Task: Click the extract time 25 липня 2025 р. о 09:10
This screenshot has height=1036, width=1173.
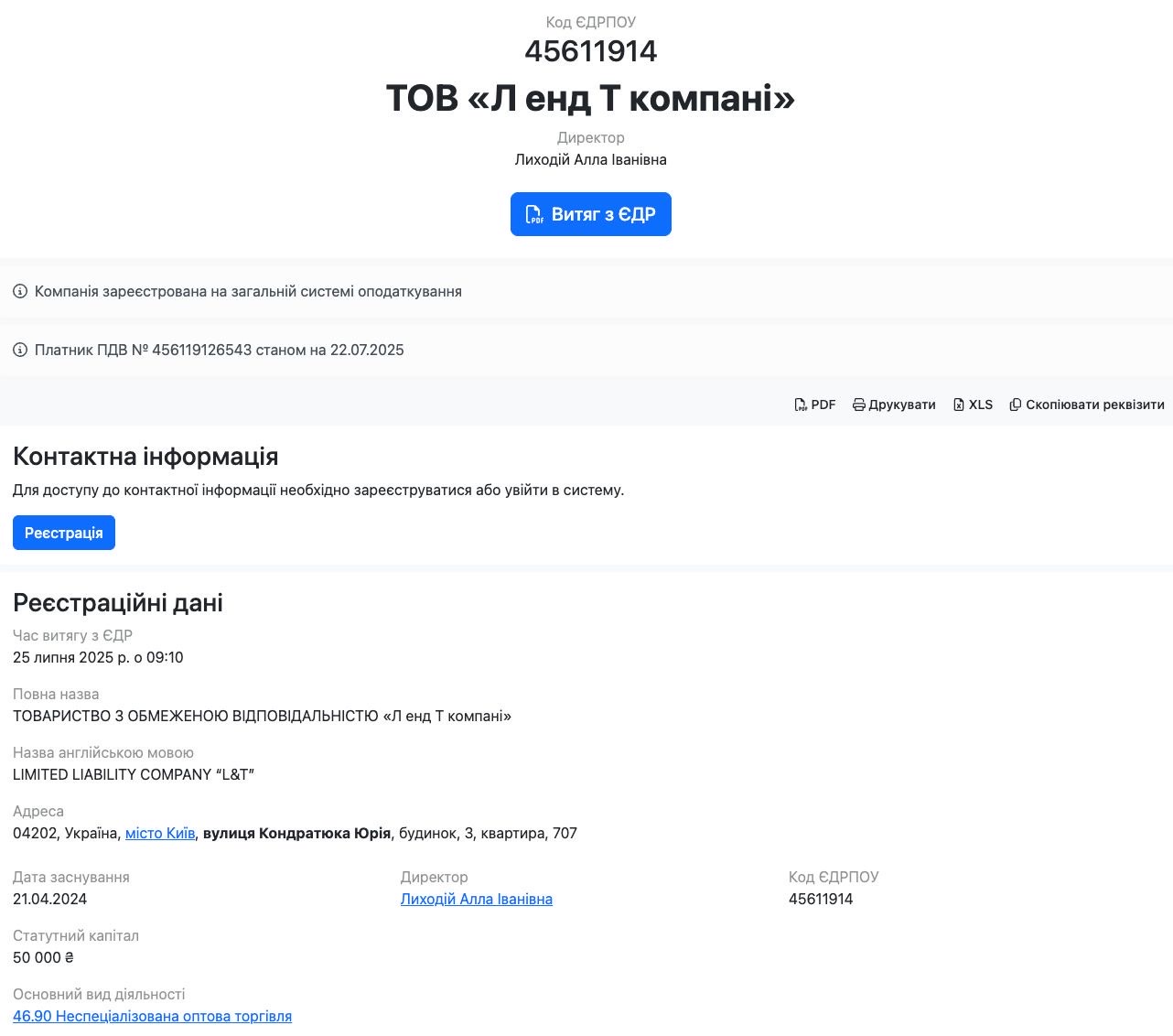Action: coord(98,657)
